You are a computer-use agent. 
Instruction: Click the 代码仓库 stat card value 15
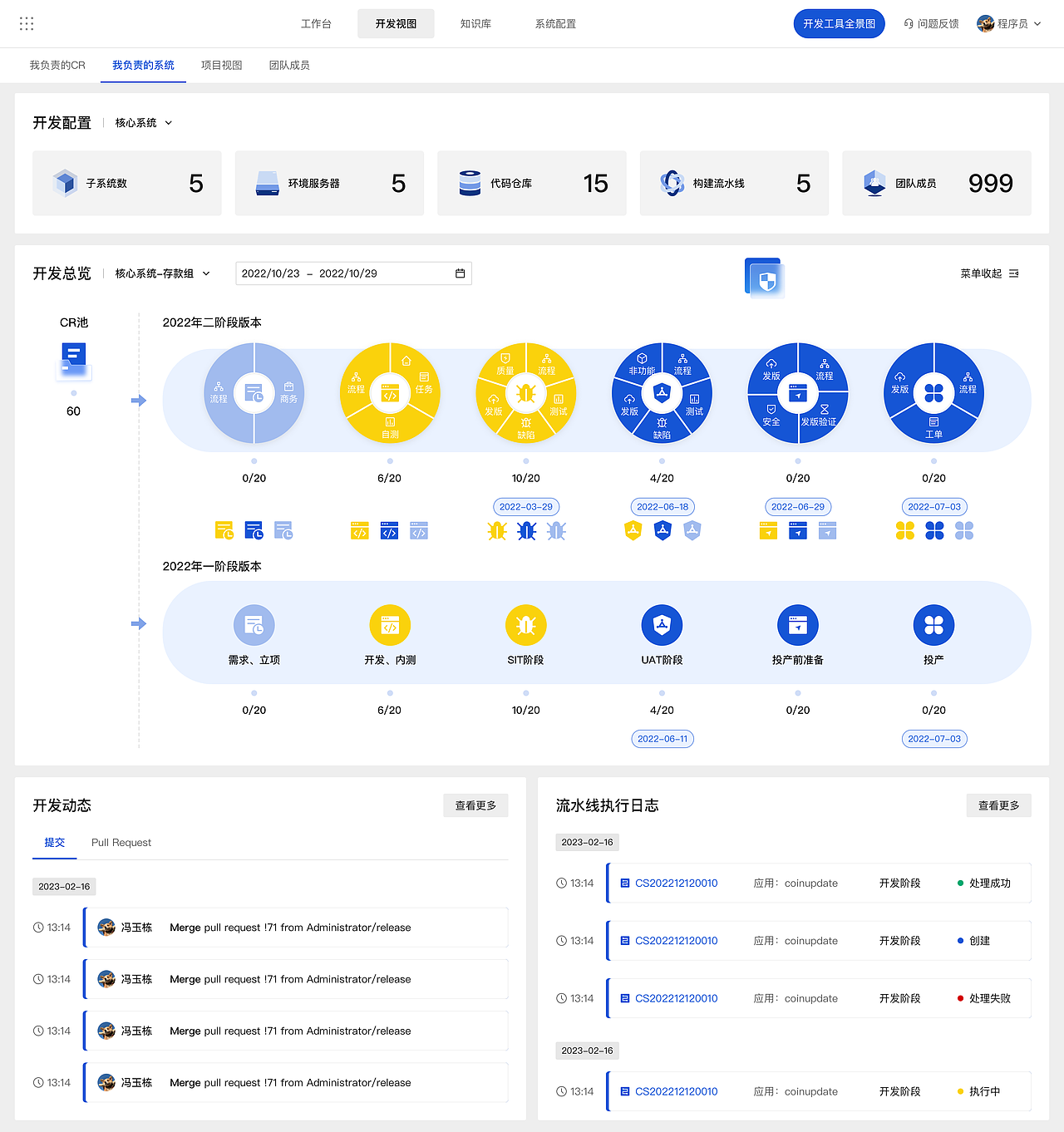[595, 183]
